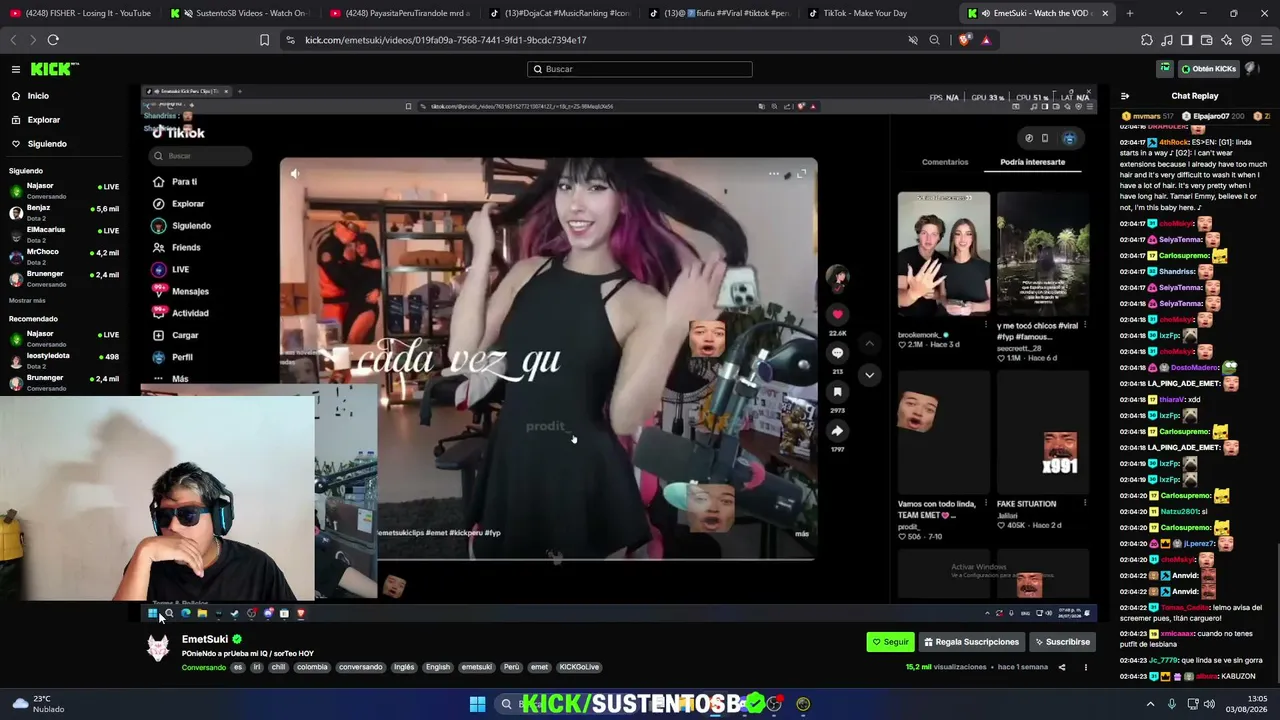Show hidden system tray icons
1280x720 pixels.
1150,704
